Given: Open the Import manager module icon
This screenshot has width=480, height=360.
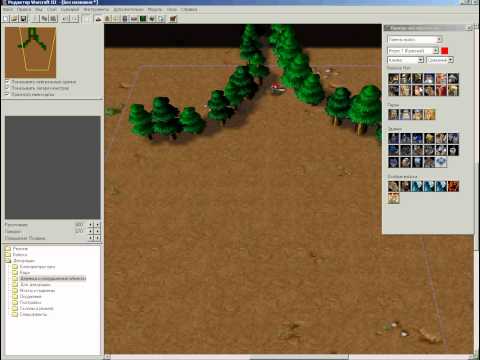Looking at the screenshot, I should 161,19.
